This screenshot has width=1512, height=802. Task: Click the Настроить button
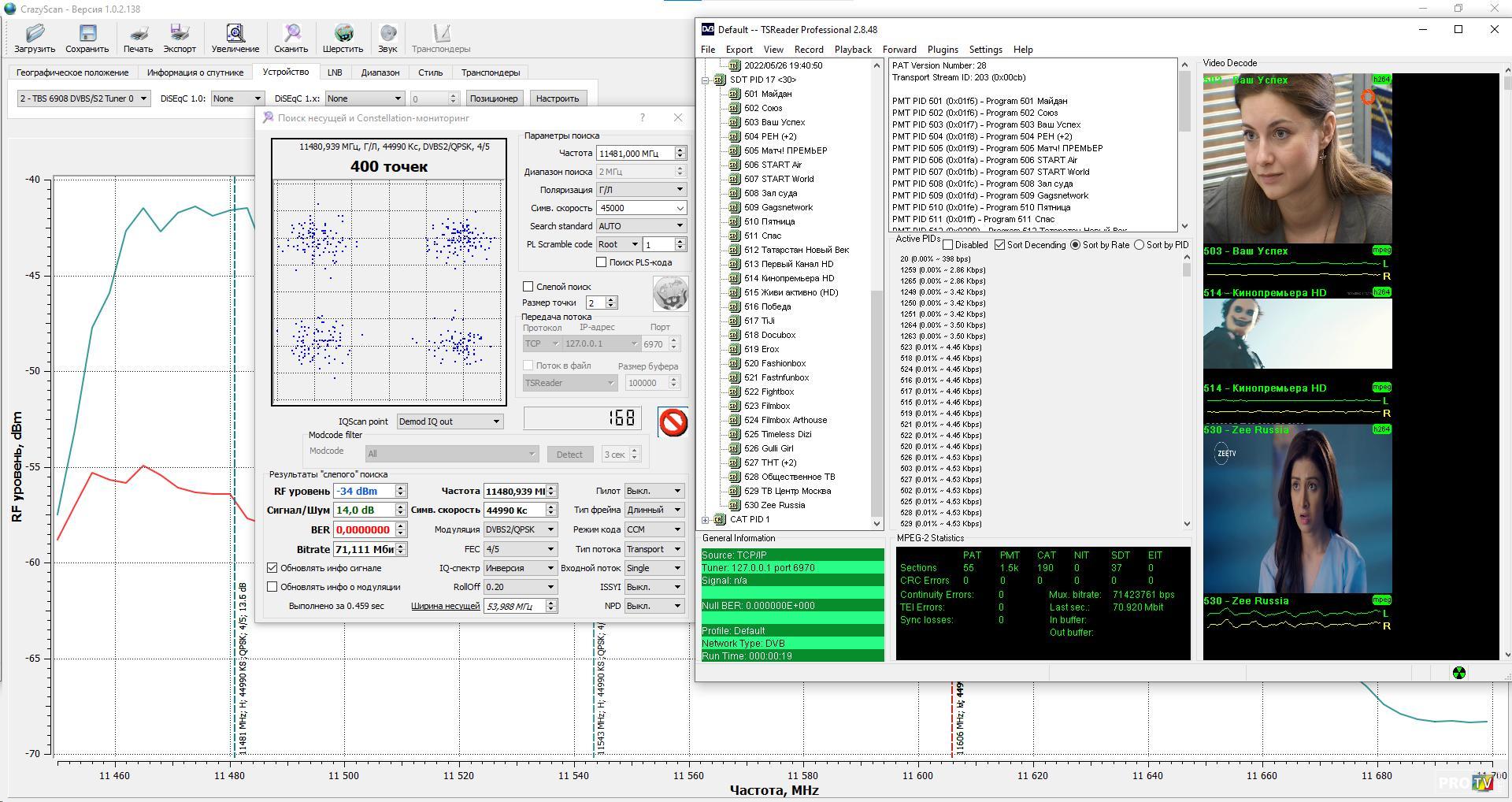(x=558, y=98)
